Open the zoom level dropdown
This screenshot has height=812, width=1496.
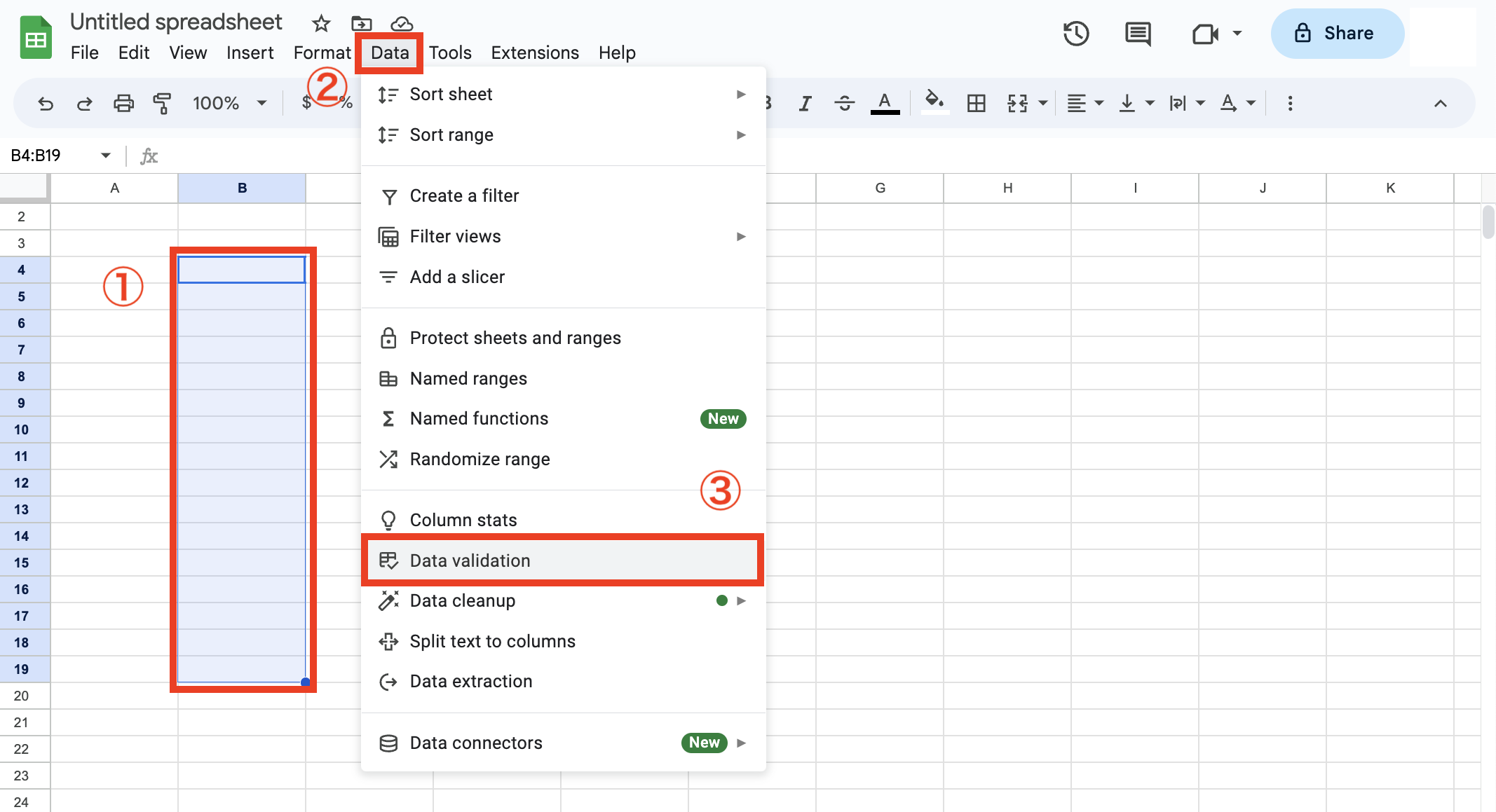(229, 103)
